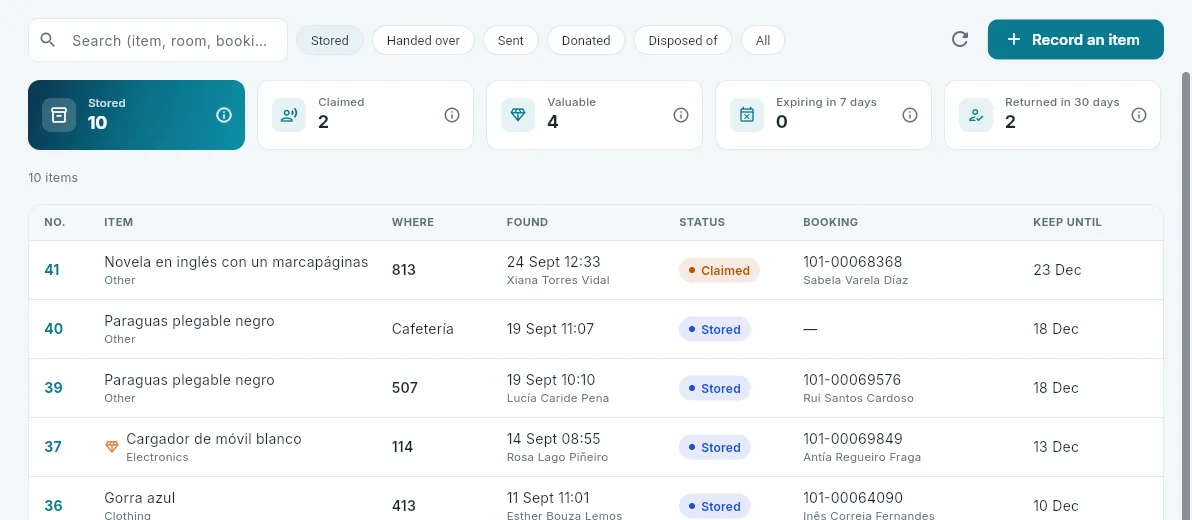The image size is (1192, 520).
Task: Open the info icon on Valuable card
Action: click(680, 115)
